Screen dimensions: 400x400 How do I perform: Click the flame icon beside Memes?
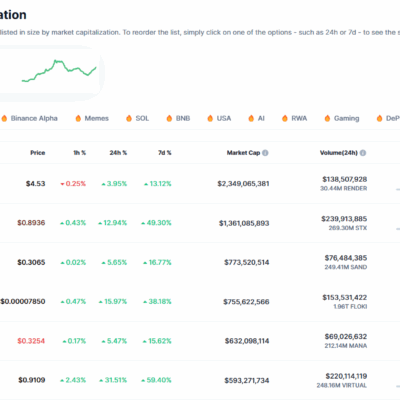pos(78,118)
